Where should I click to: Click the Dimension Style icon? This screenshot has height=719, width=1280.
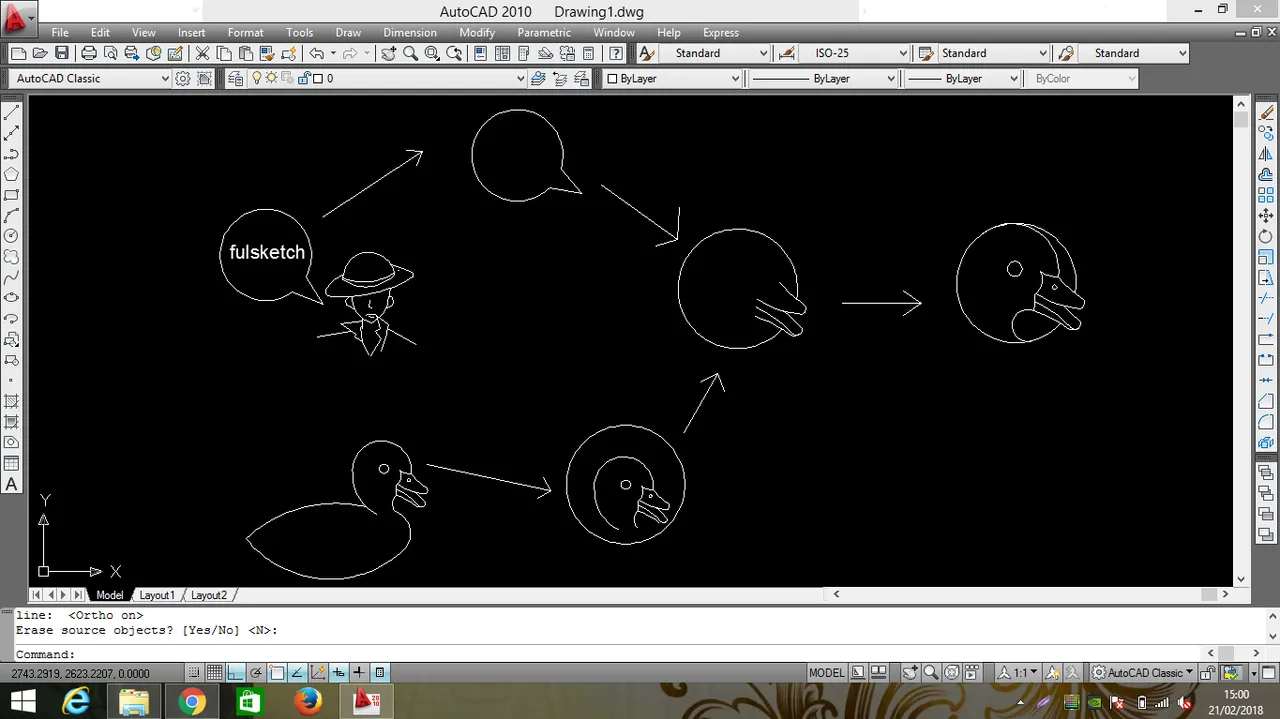click(x=787, y=53)
